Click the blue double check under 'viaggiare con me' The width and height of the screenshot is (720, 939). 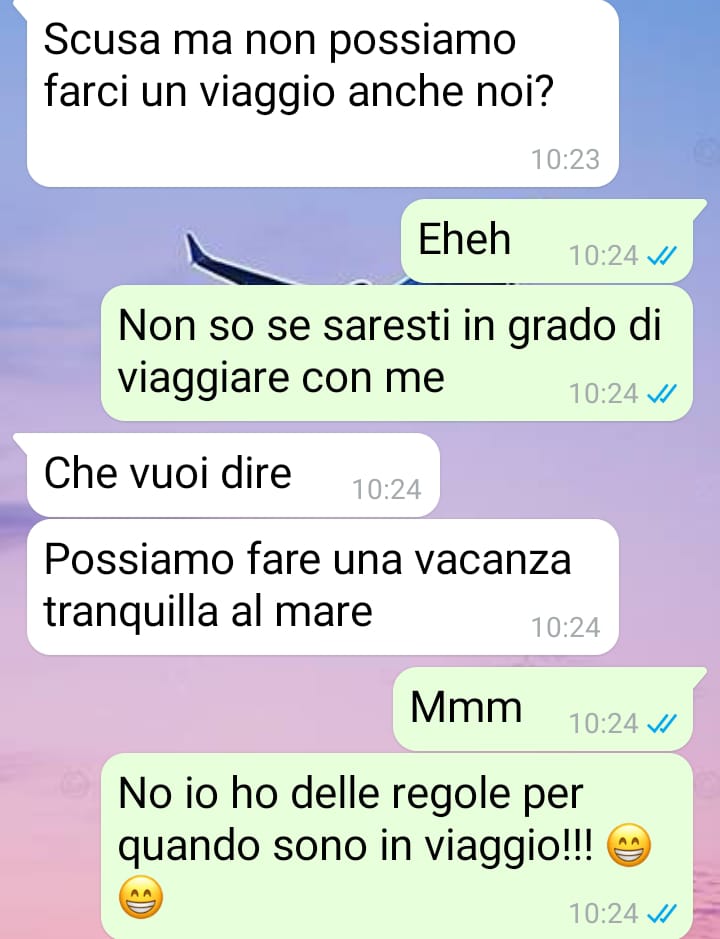tap(662, 394)
